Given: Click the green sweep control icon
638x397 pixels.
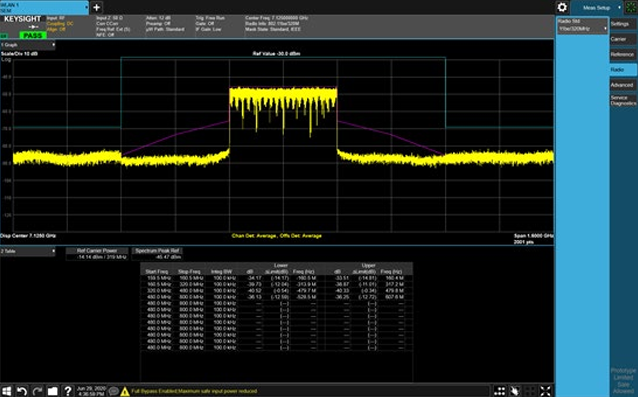Looking at the screenshot, I should click(631, 7).
